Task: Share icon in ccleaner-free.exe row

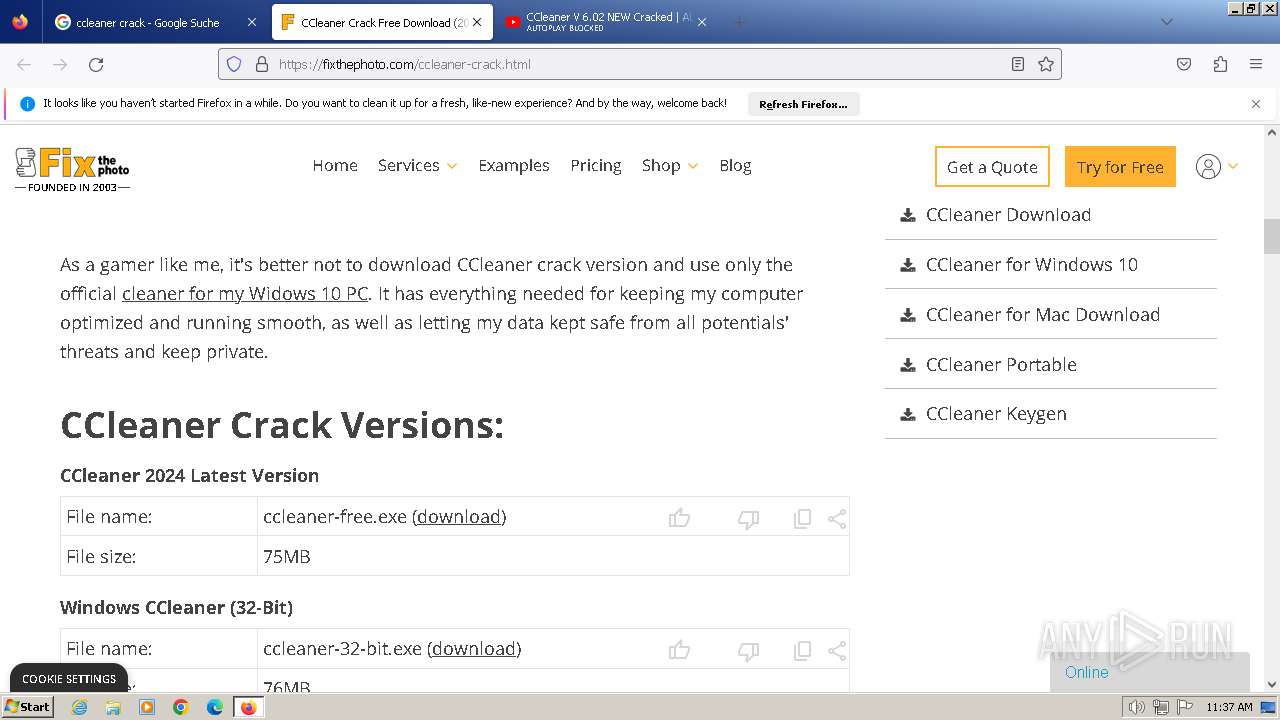Action: pyautogui.click(x=837, y=519)
